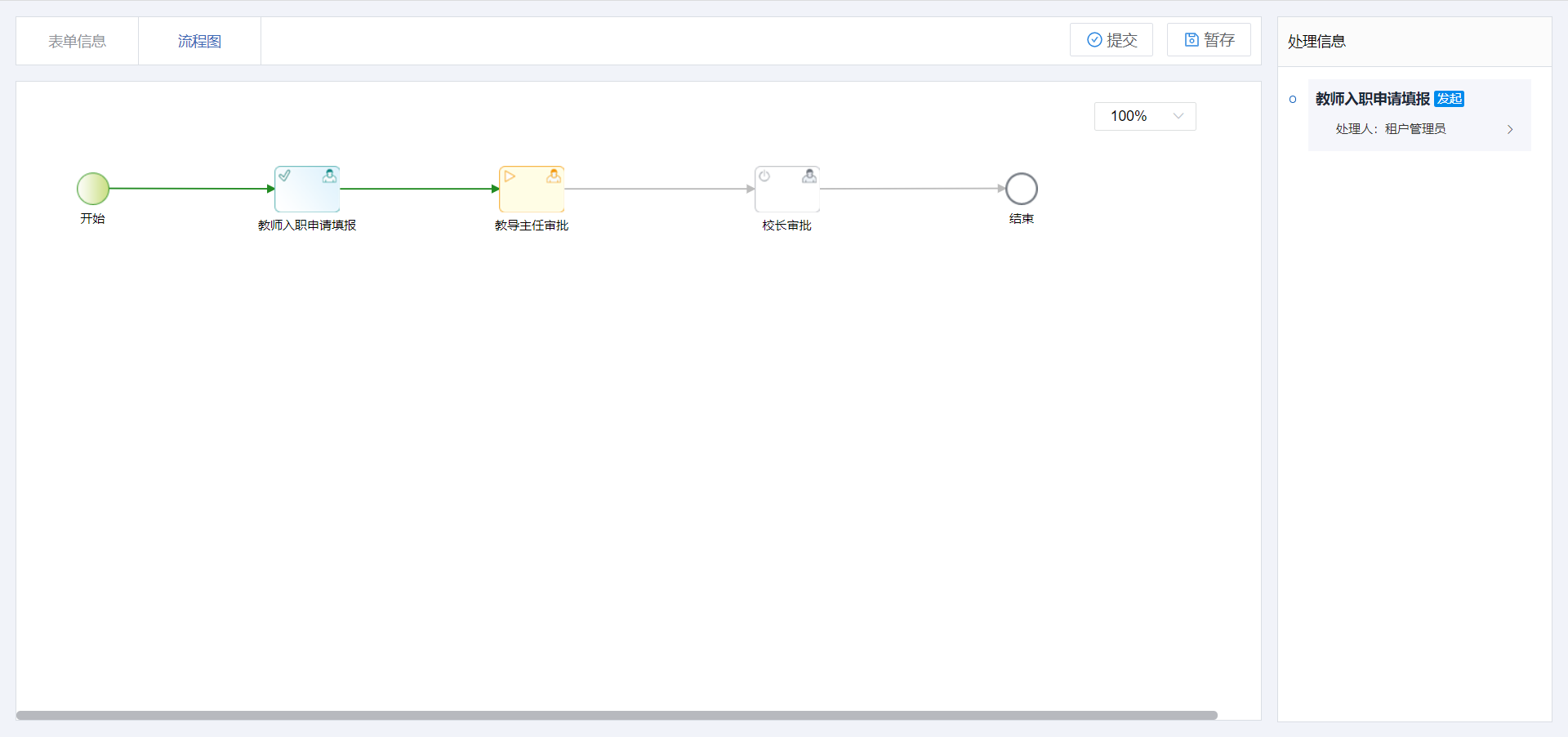Click the 结束 end node circle
1568x737 pixels.
(x=1021, y=189)
